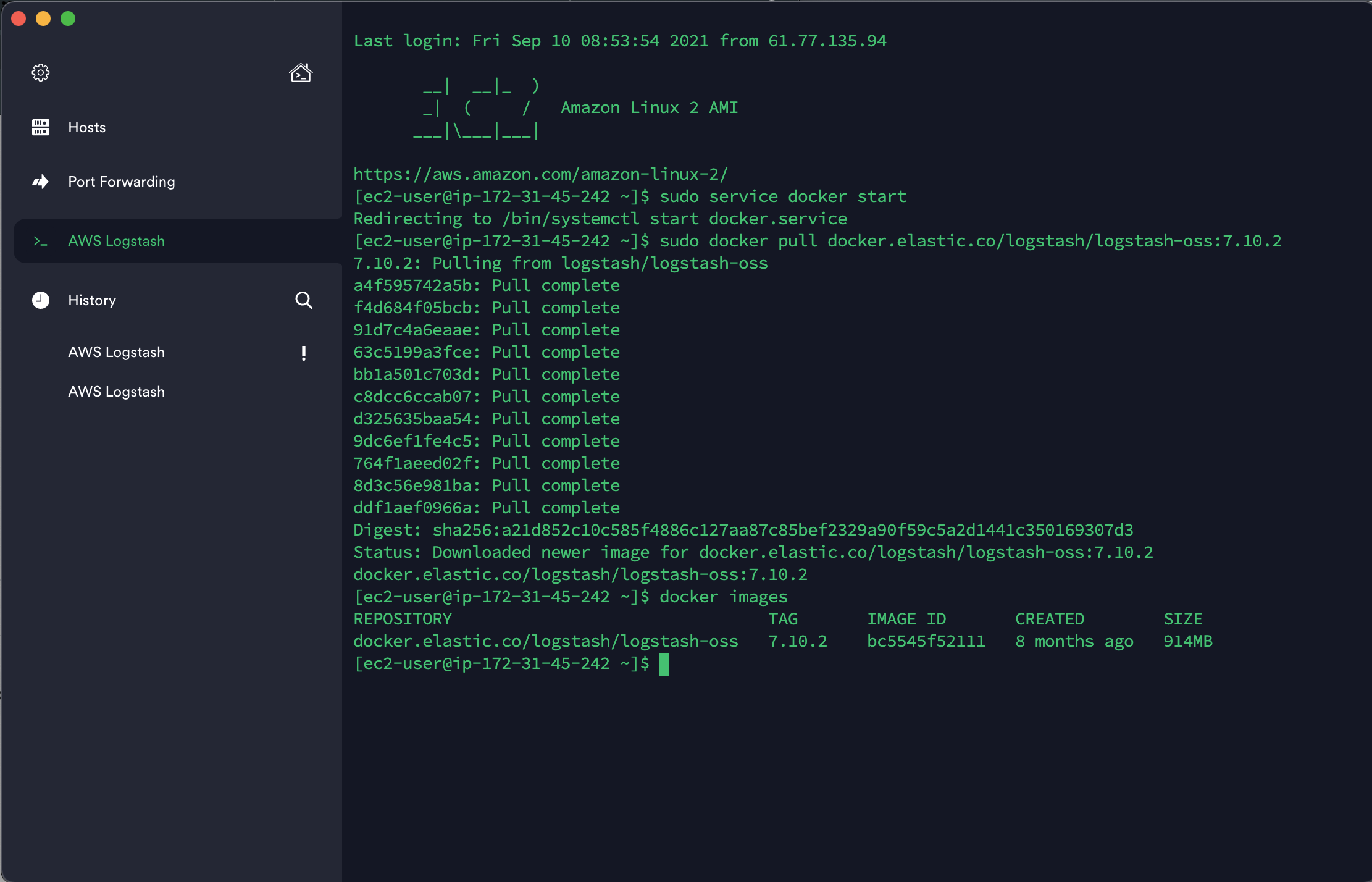Image resolution: width=1372 pixels, height=882 pixels.
Task: Open the Hosts section
Action: coord(87,127)
